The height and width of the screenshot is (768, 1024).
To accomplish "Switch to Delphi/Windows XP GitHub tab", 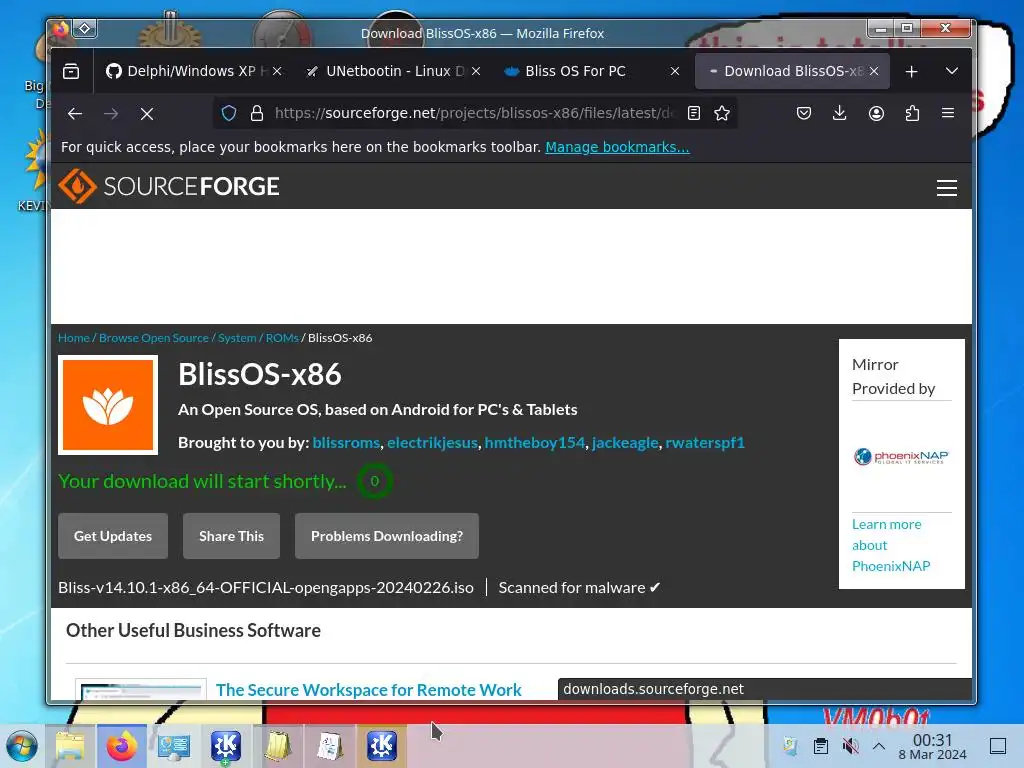I will click(x=186, y=71).
